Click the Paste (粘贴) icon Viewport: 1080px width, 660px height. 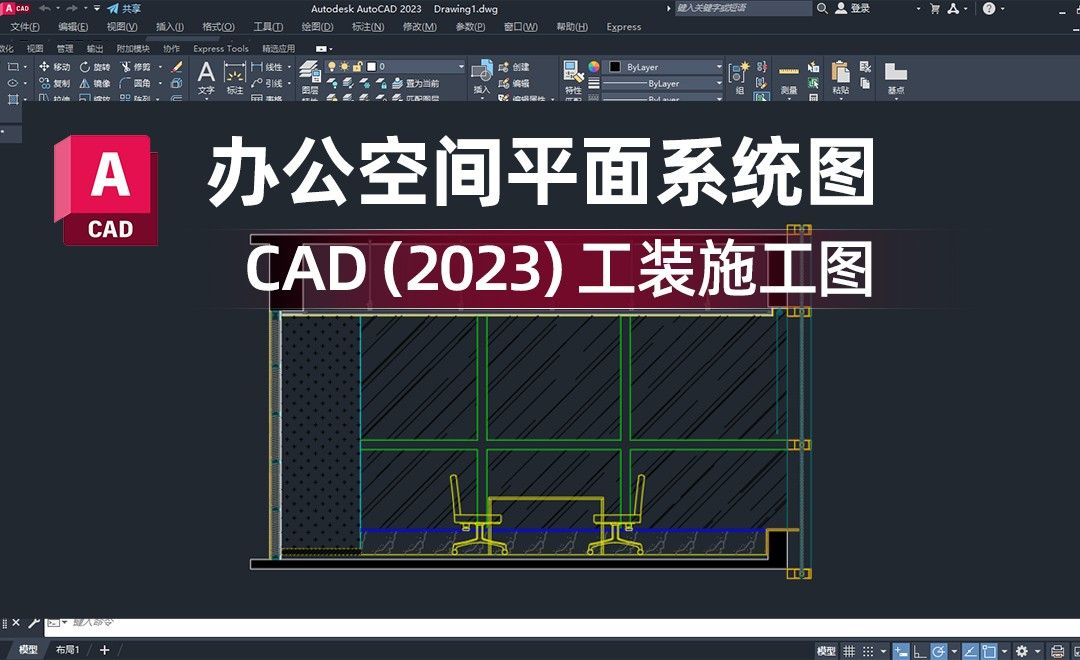[840, 72]
